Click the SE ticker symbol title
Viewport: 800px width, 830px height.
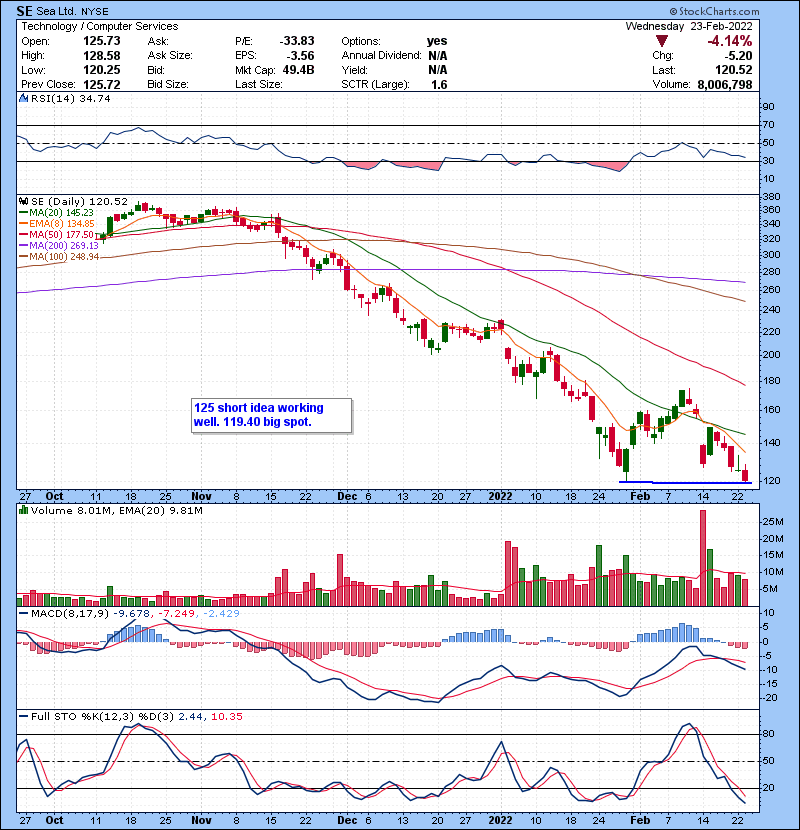pyautogui.click(x=24, y=11)
